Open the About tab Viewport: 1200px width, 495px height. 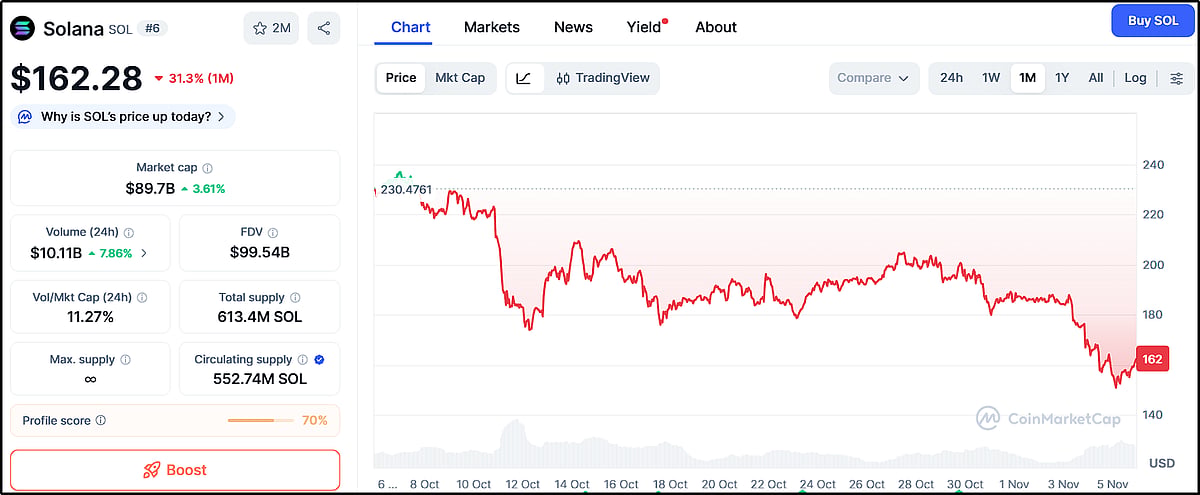point(716,27)
